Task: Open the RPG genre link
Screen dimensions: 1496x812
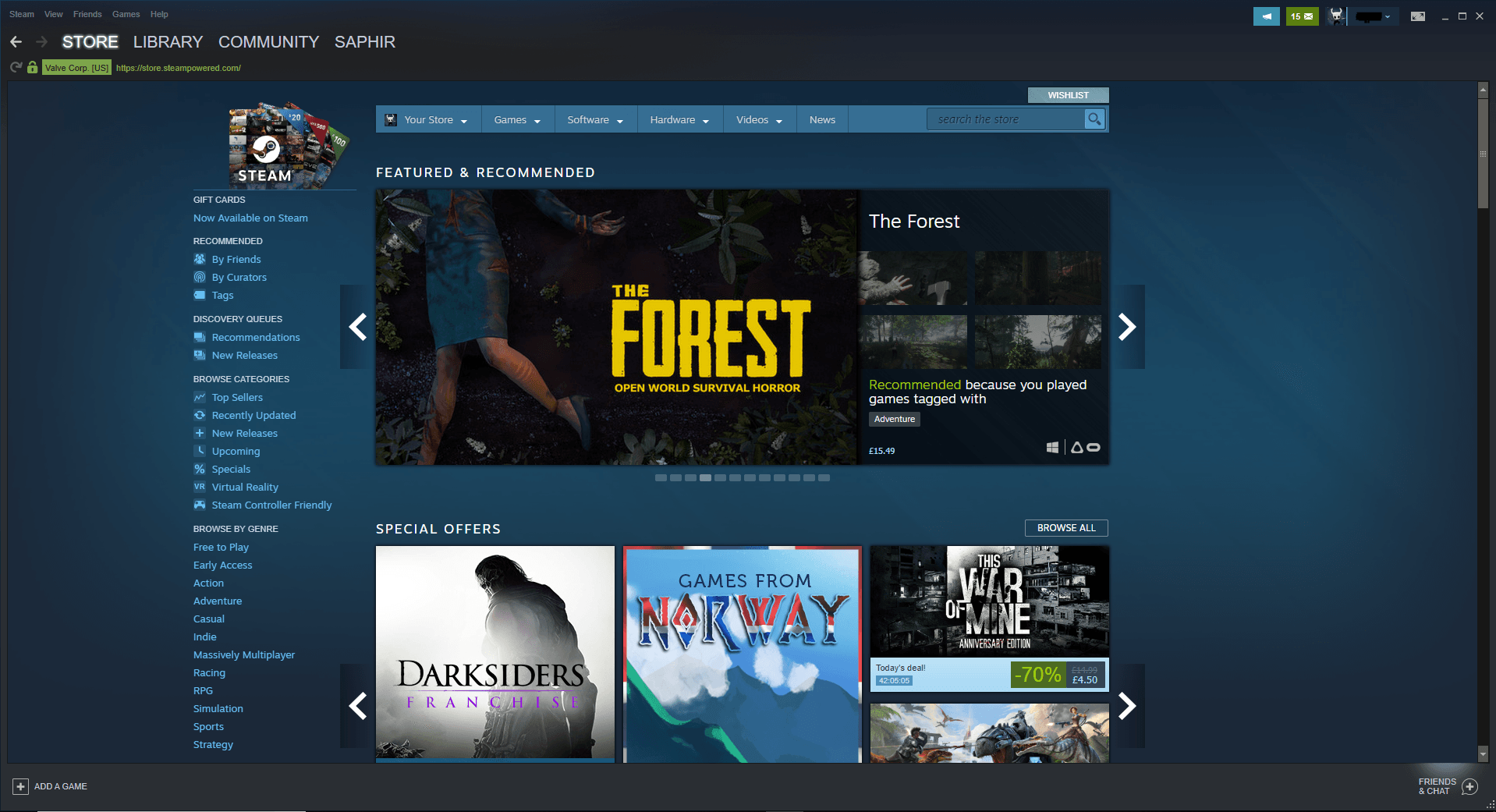Action: pos(203,691)
